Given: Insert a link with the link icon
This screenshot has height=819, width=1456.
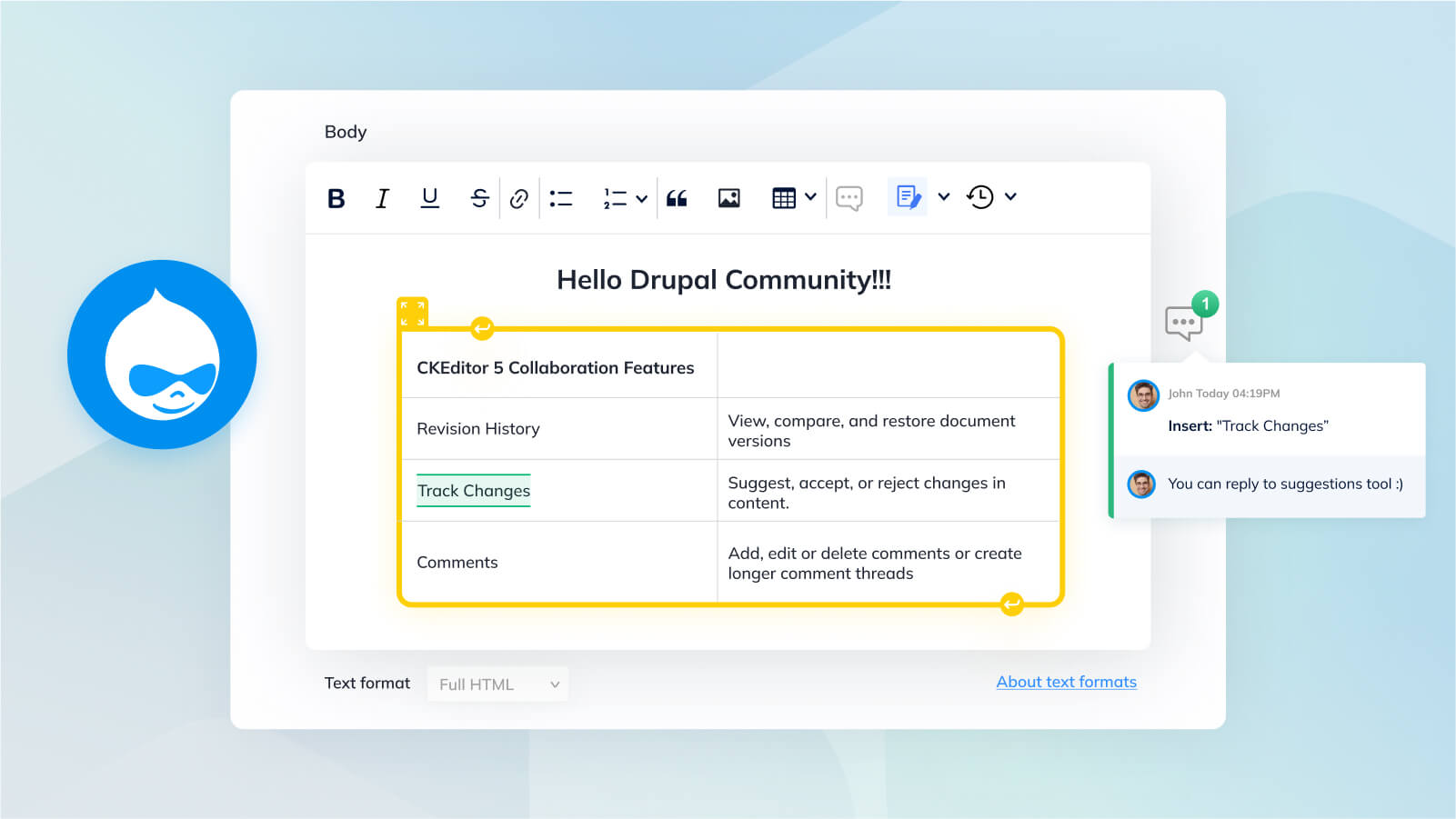Looking at the screenshot, I should click(x=519, y=198).
